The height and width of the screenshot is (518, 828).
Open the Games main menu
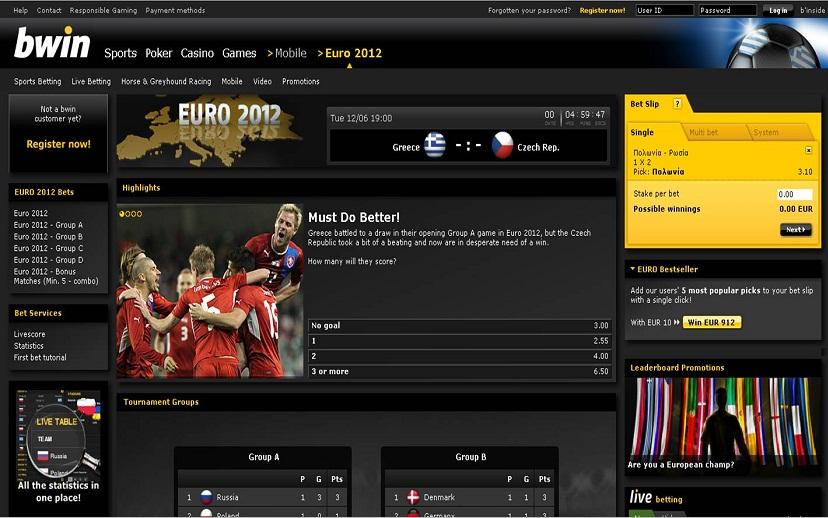point(239,53)
